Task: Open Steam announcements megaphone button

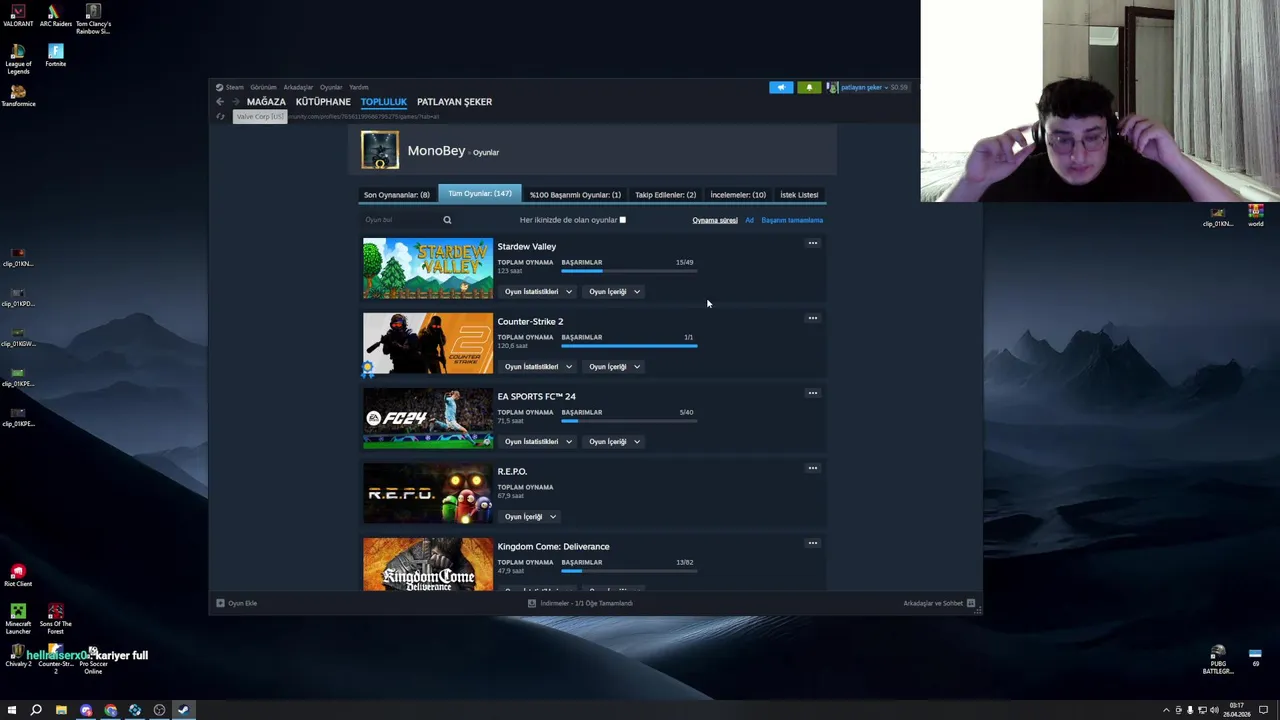Action: click(x=781, y=87)
